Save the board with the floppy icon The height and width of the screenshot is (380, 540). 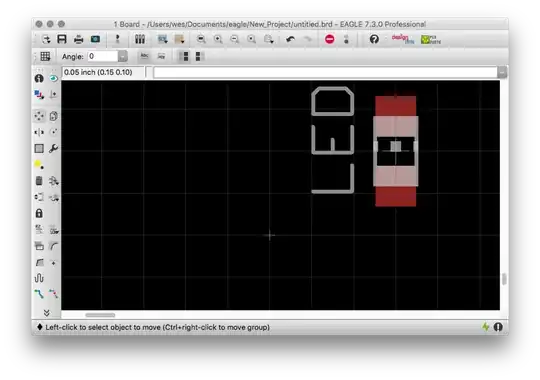[x=62, y=39]
